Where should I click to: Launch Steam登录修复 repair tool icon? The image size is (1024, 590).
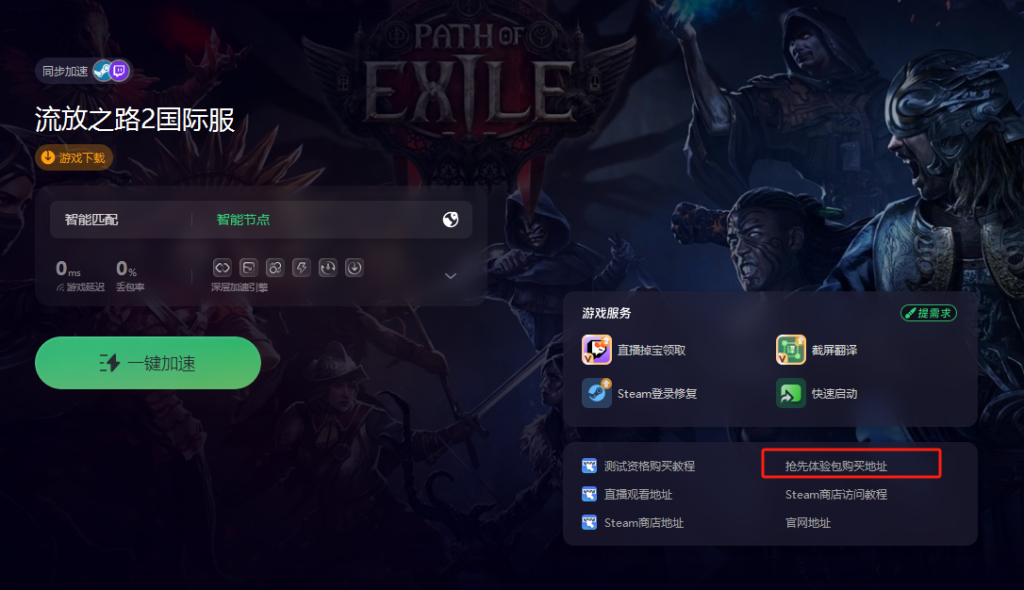point(596,393)
